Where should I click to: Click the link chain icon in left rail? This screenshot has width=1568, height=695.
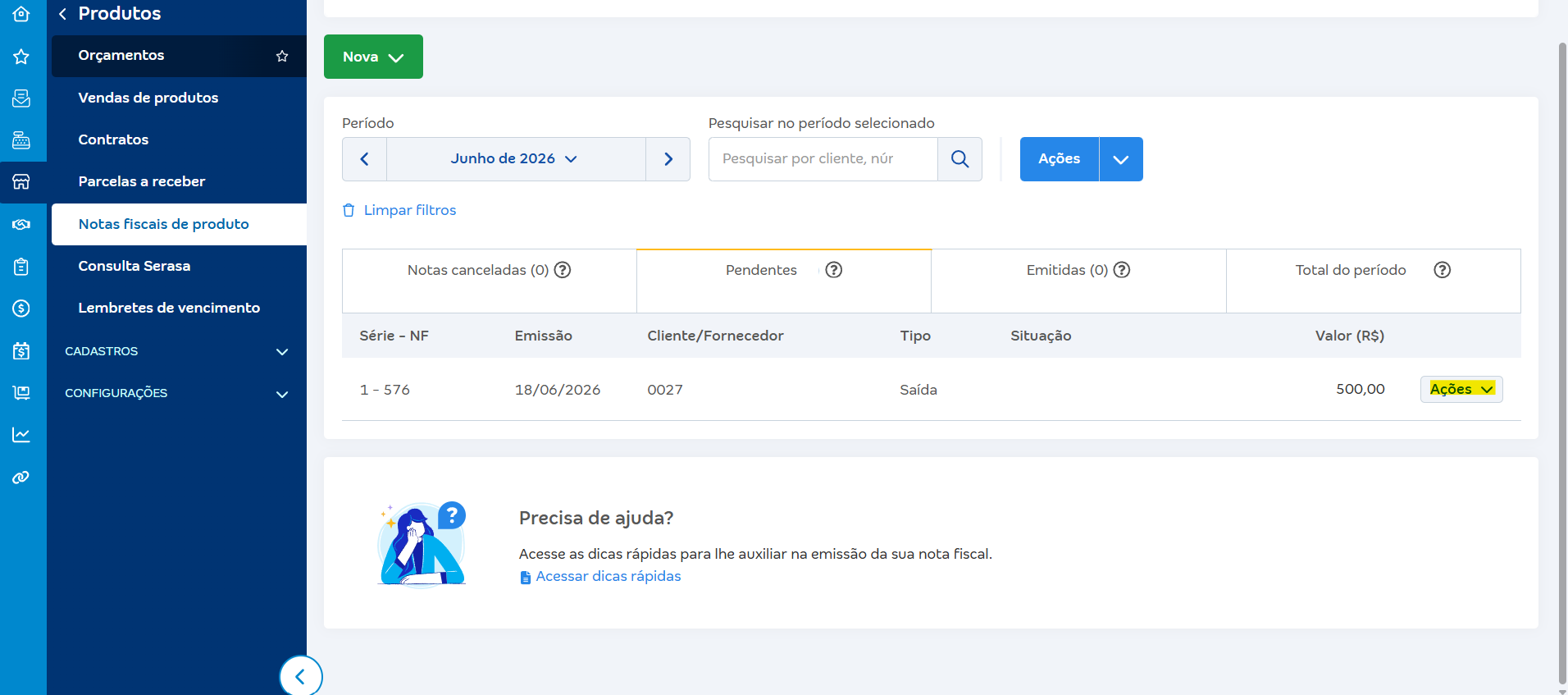pyautogui.click(x=21, y=478)
